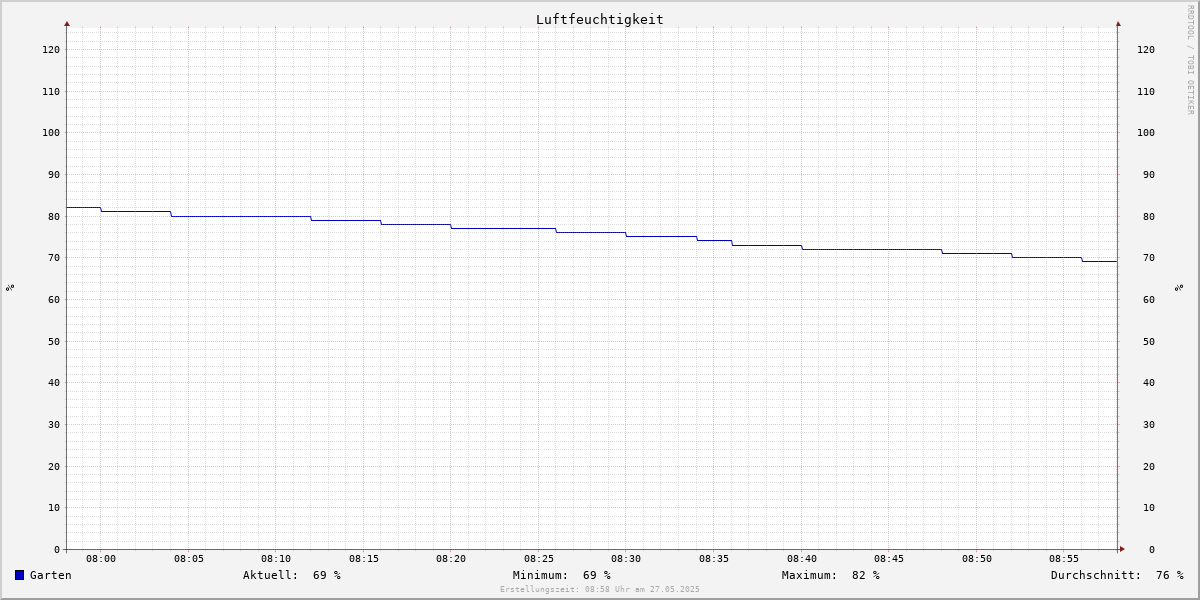Click the 08:20 time axis label
Viewport: 1200px width, 600px height.
pyautogui.click(x=451, y=558)
